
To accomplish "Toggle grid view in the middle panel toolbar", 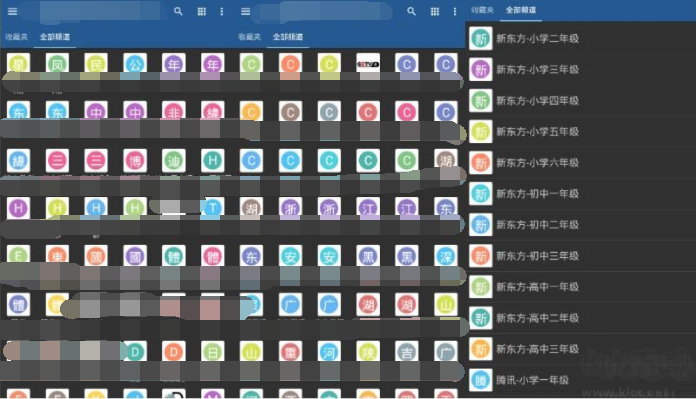I will tap(435, 12).
